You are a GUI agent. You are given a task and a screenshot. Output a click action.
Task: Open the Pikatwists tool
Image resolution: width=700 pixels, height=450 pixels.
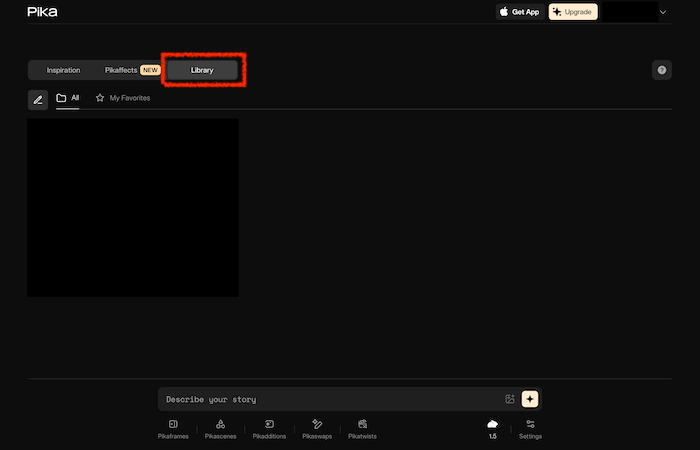[x=362, y=429]
